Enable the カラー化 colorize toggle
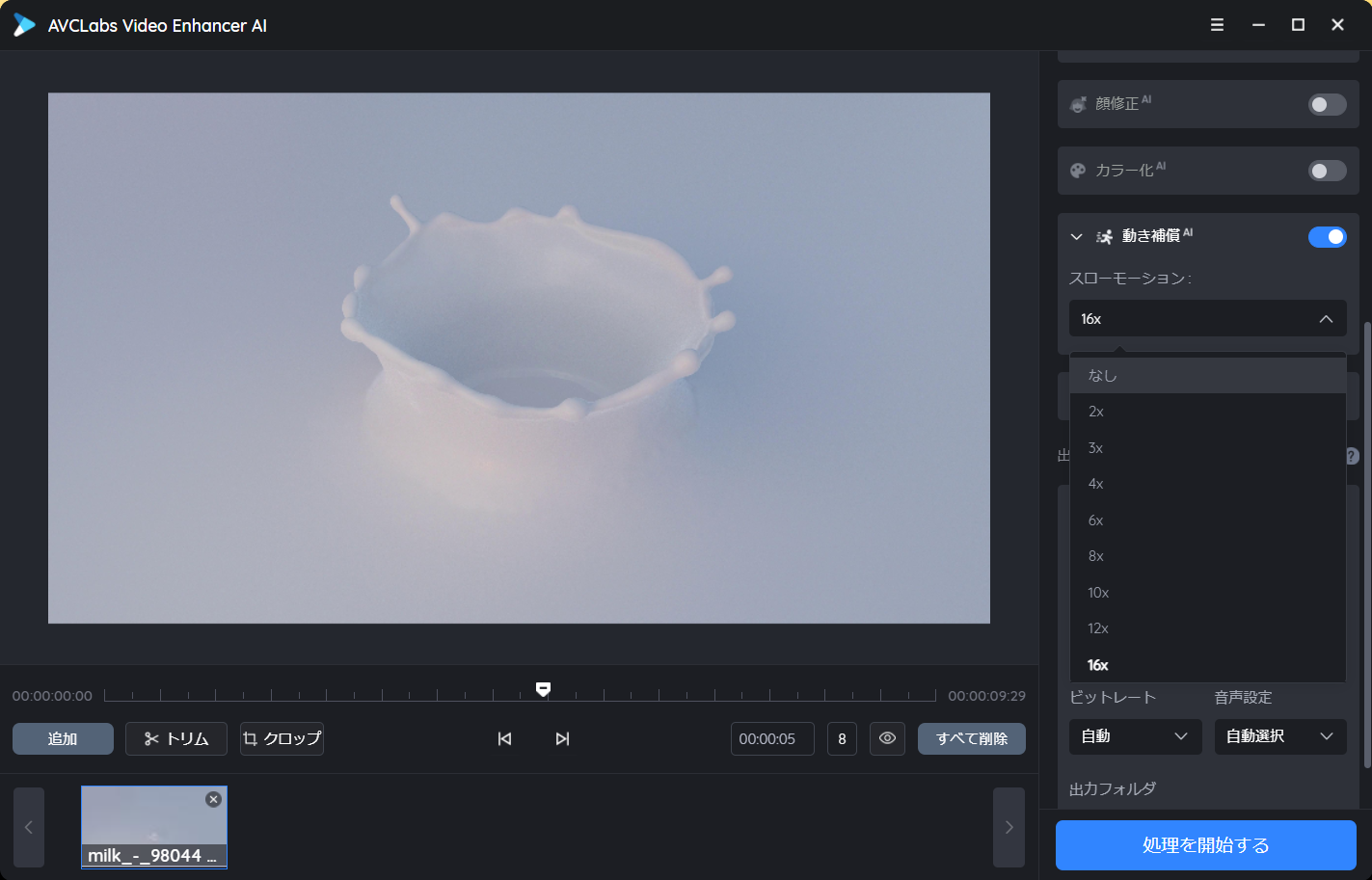1372x880 pixels. (x=1327, y=172)
